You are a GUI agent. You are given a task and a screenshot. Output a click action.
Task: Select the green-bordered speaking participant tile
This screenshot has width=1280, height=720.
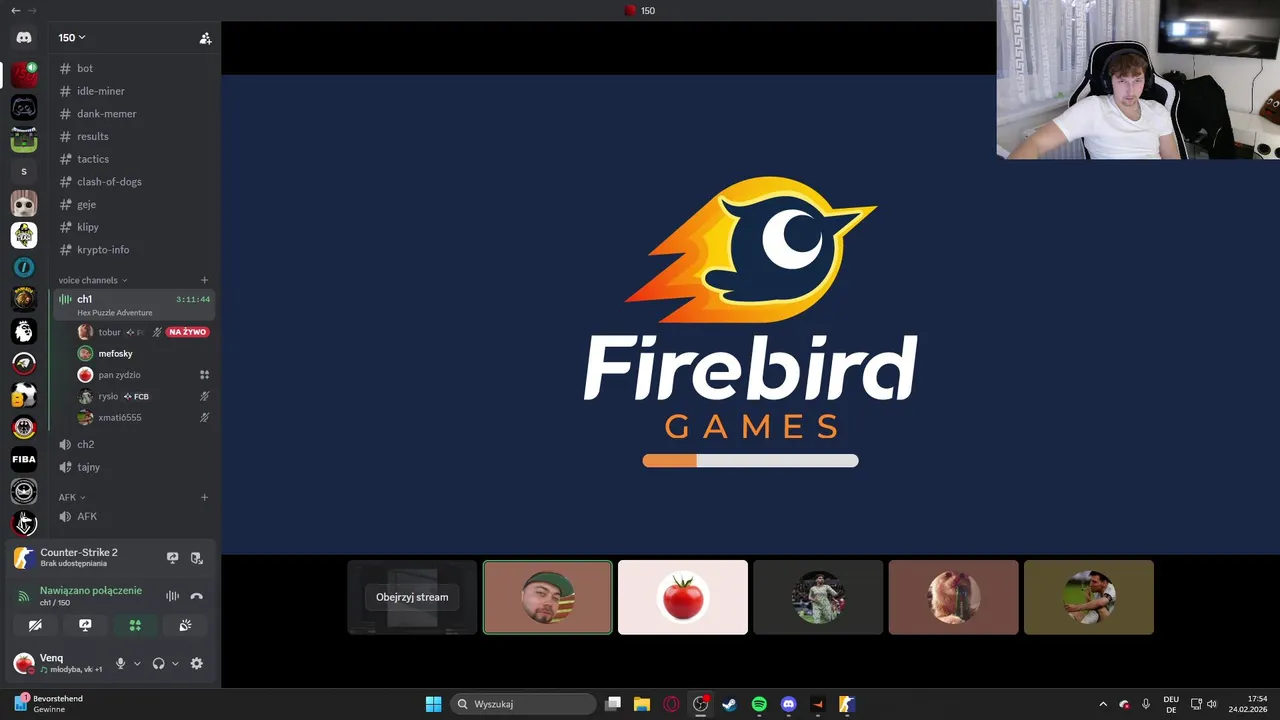tap(548, 597)
